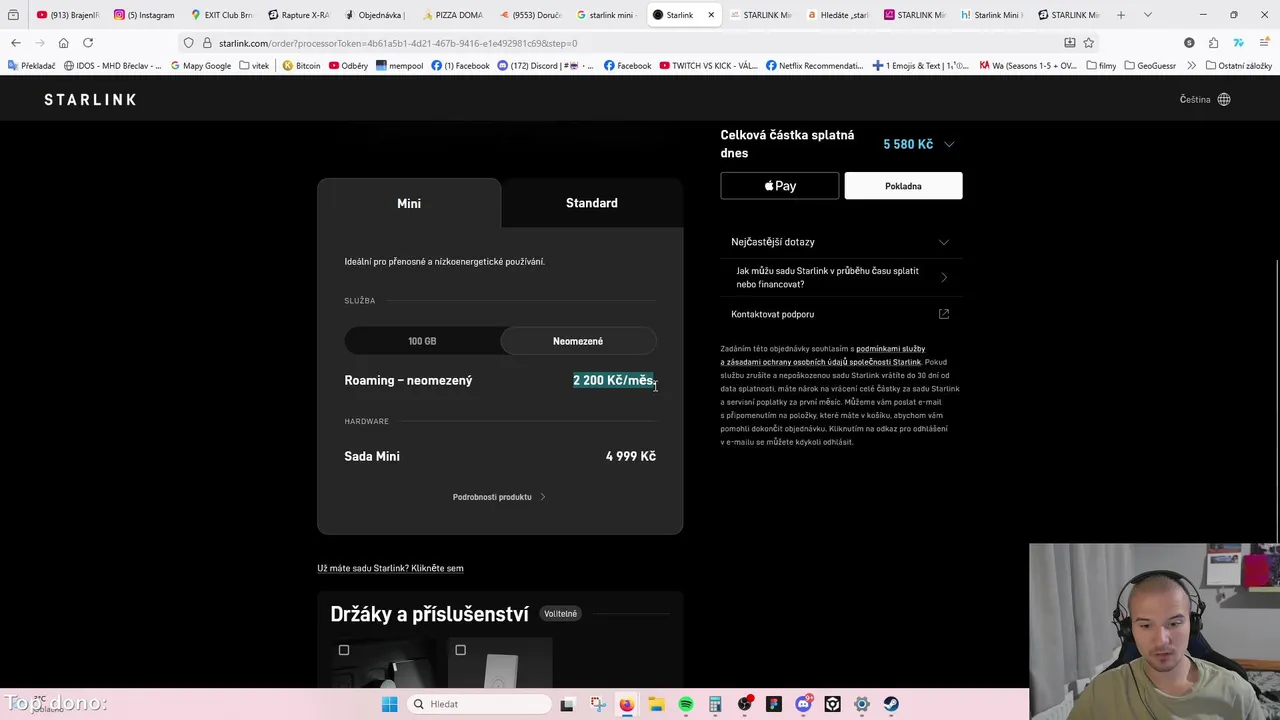Switch to PIZZA DOMA browser tab
The width and height of the screenshot is (1280, 720).
453,15
